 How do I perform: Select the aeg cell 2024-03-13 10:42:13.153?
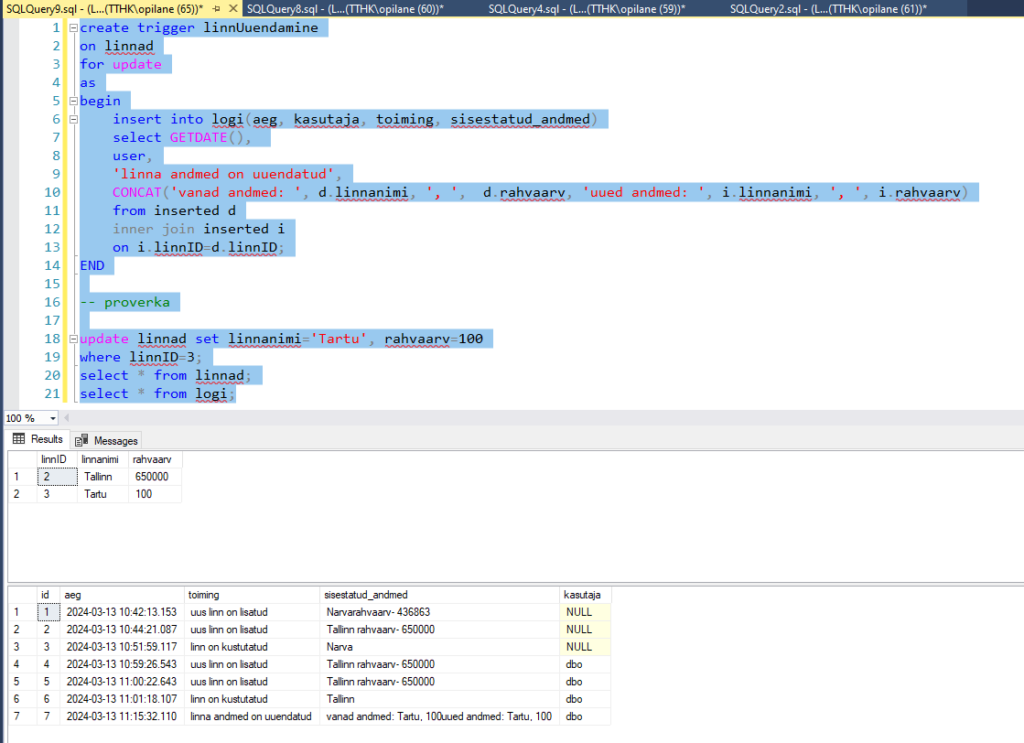point(122,612)
